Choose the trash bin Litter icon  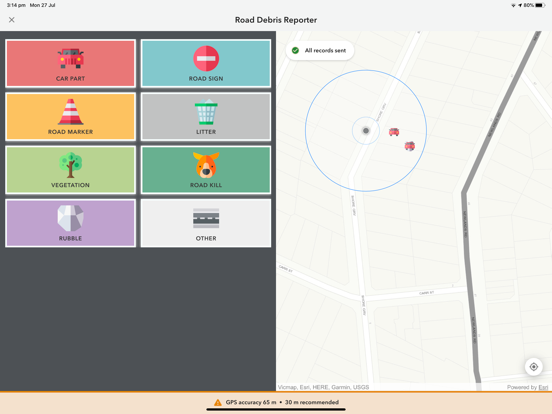click(x=206, y=112)
